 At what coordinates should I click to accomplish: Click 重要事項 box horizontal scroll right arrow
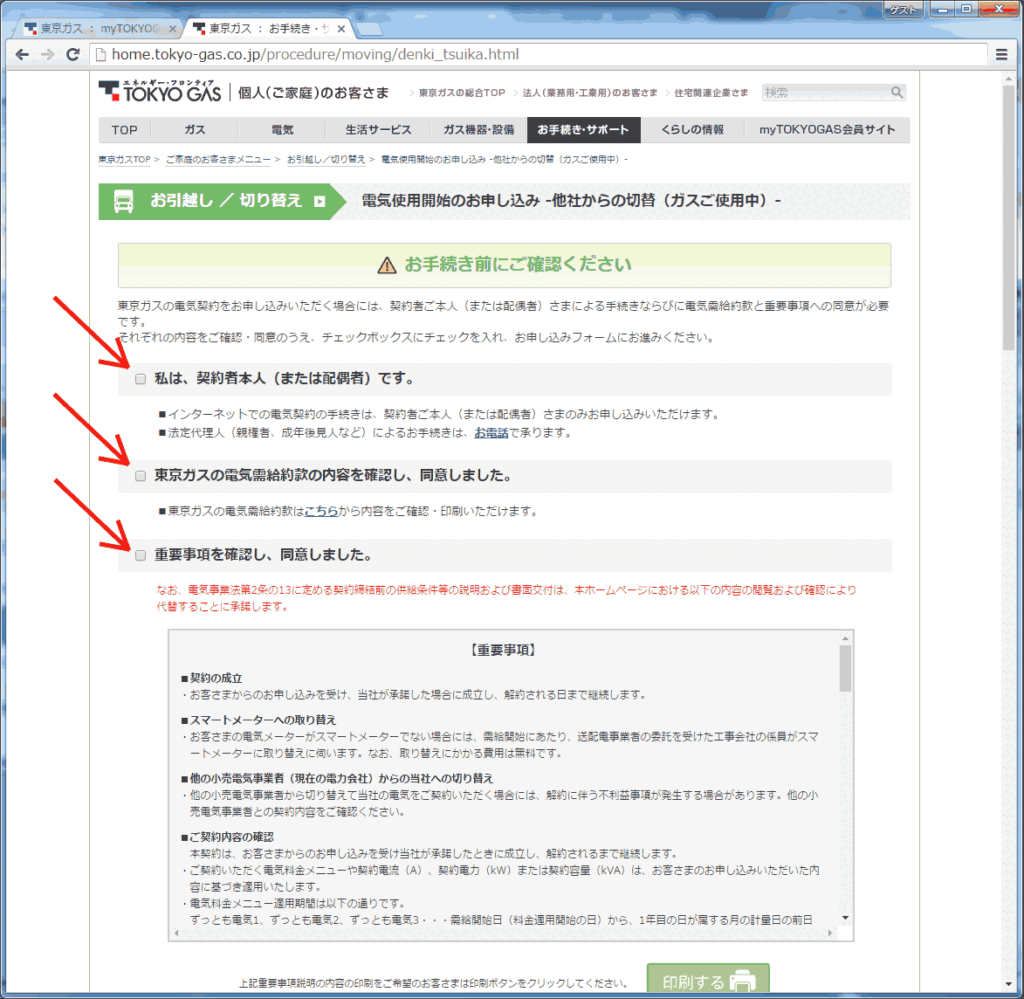click(830, 933)
